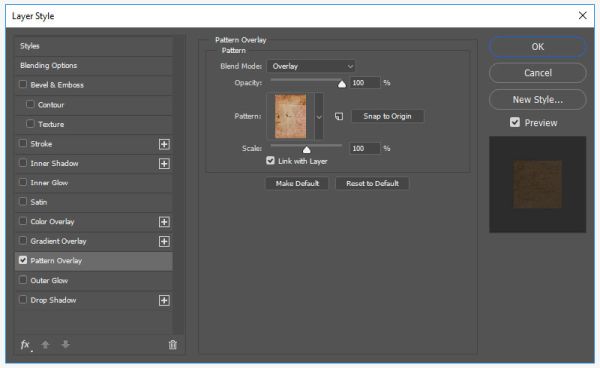Select the Outer Glow row label
The width and height of the screenshot is (600, 368).
[49, 281]
